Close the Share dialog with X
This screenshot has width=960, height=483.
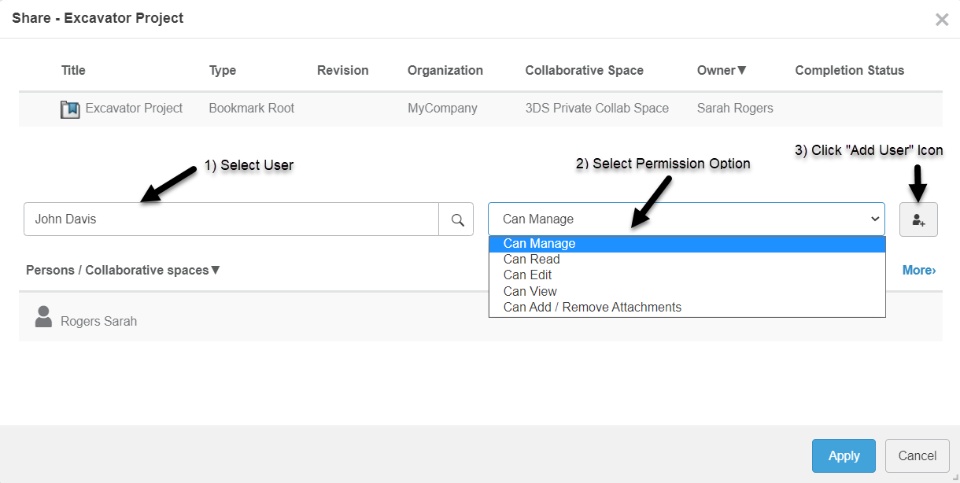(941, 19)
